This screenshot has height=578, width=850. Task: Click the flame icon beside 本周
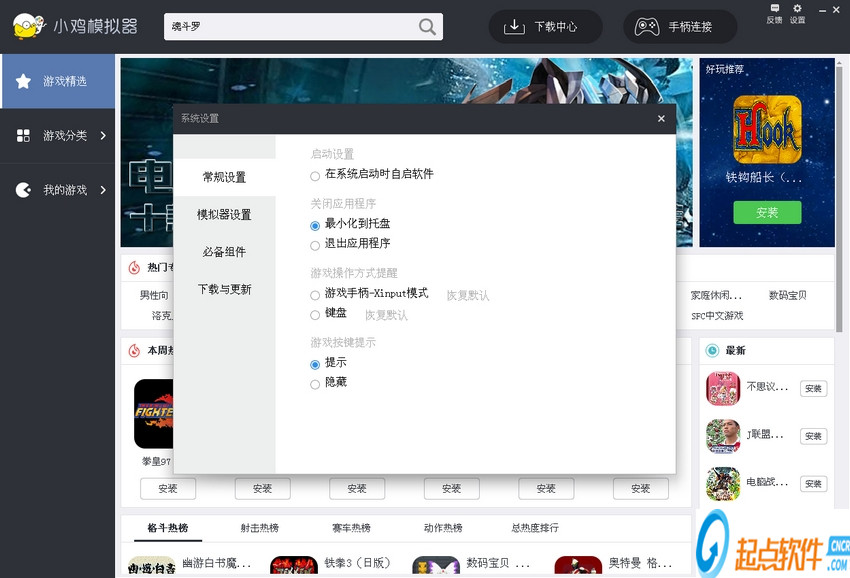134,351
